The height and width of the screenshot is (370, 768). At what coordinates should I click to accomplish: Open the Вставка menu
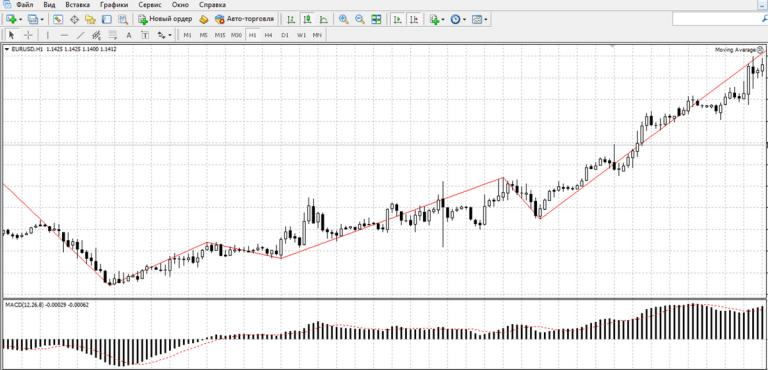coord(77,5)
